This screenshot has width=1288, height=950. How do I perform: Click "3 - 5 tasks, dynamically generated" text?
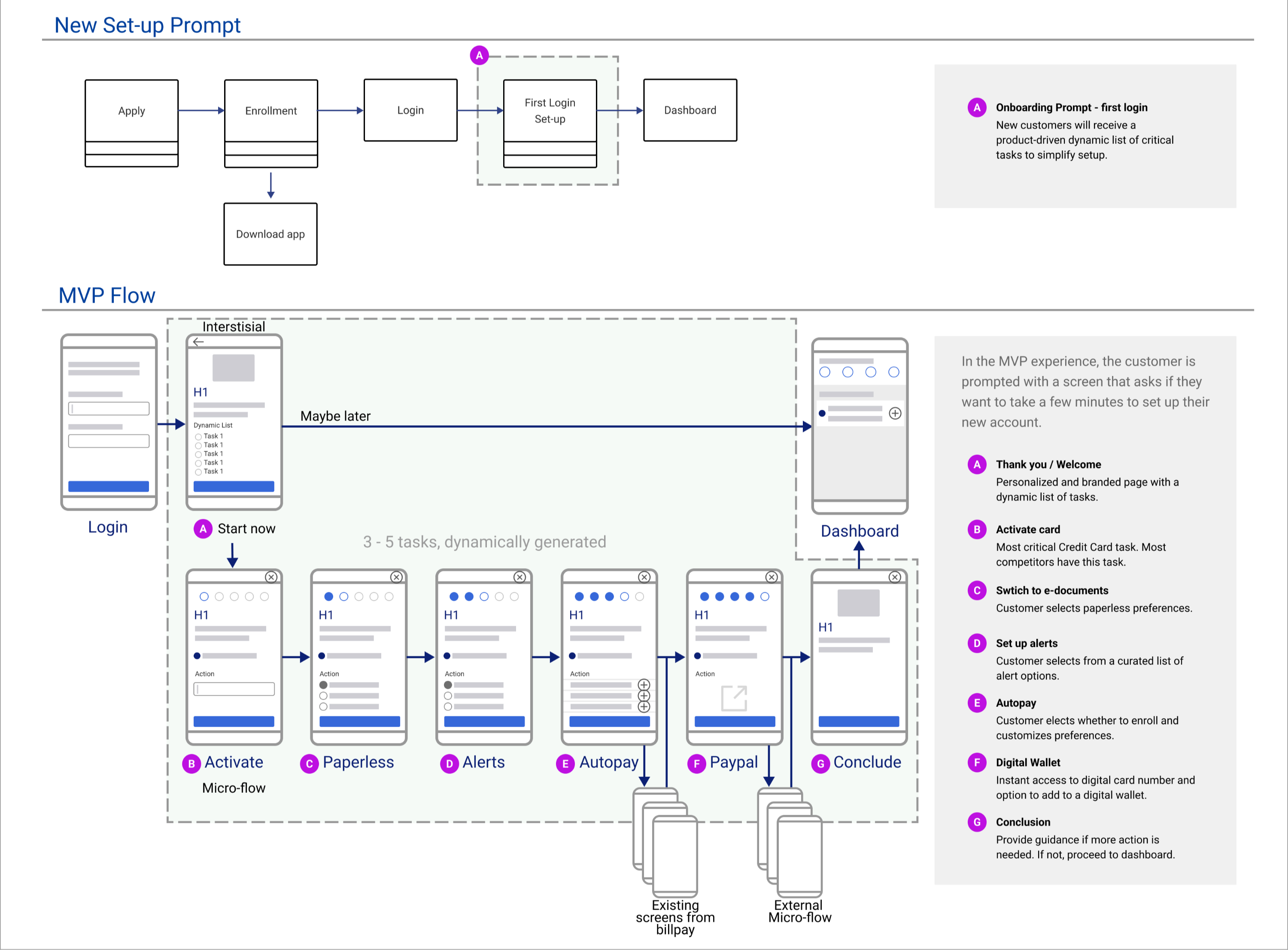tap(485, 542)
